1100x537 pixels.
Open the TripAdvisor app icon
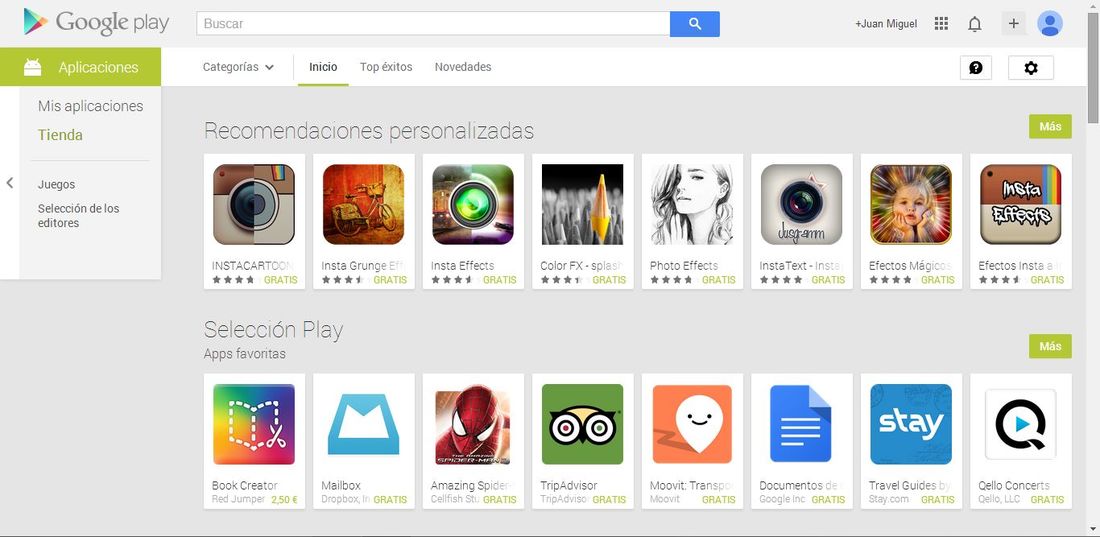pos(582,424)
